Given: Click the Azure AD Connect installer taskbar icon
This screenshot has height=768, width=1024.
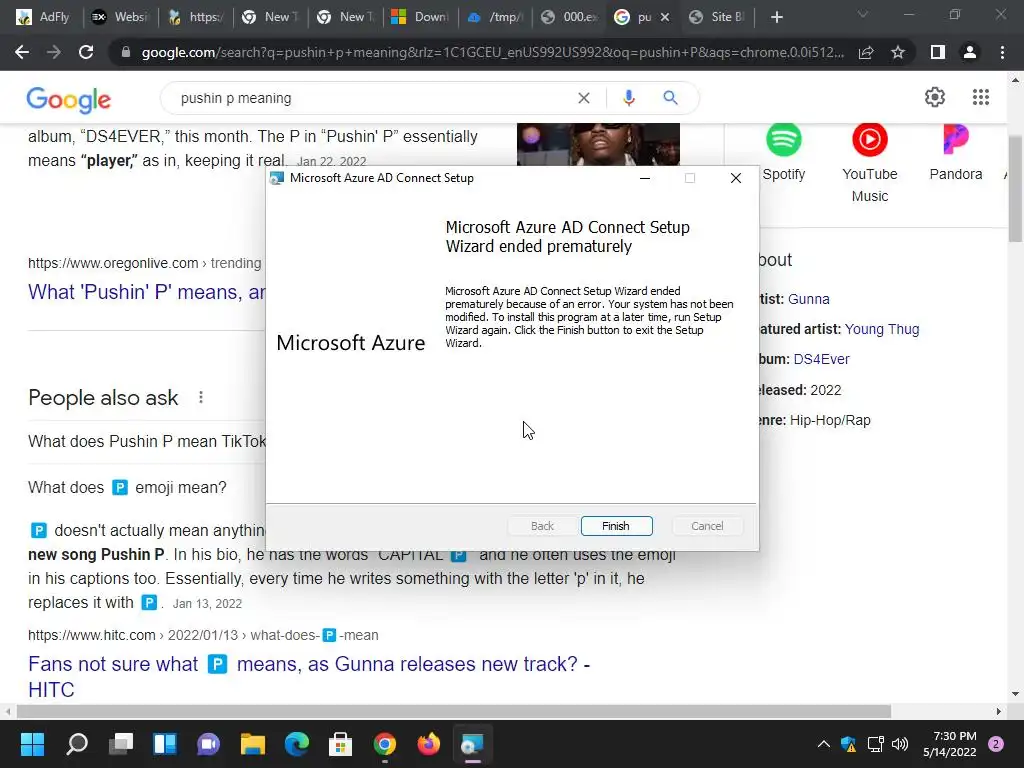Looking at the screenshot, I should coord(473,744).
